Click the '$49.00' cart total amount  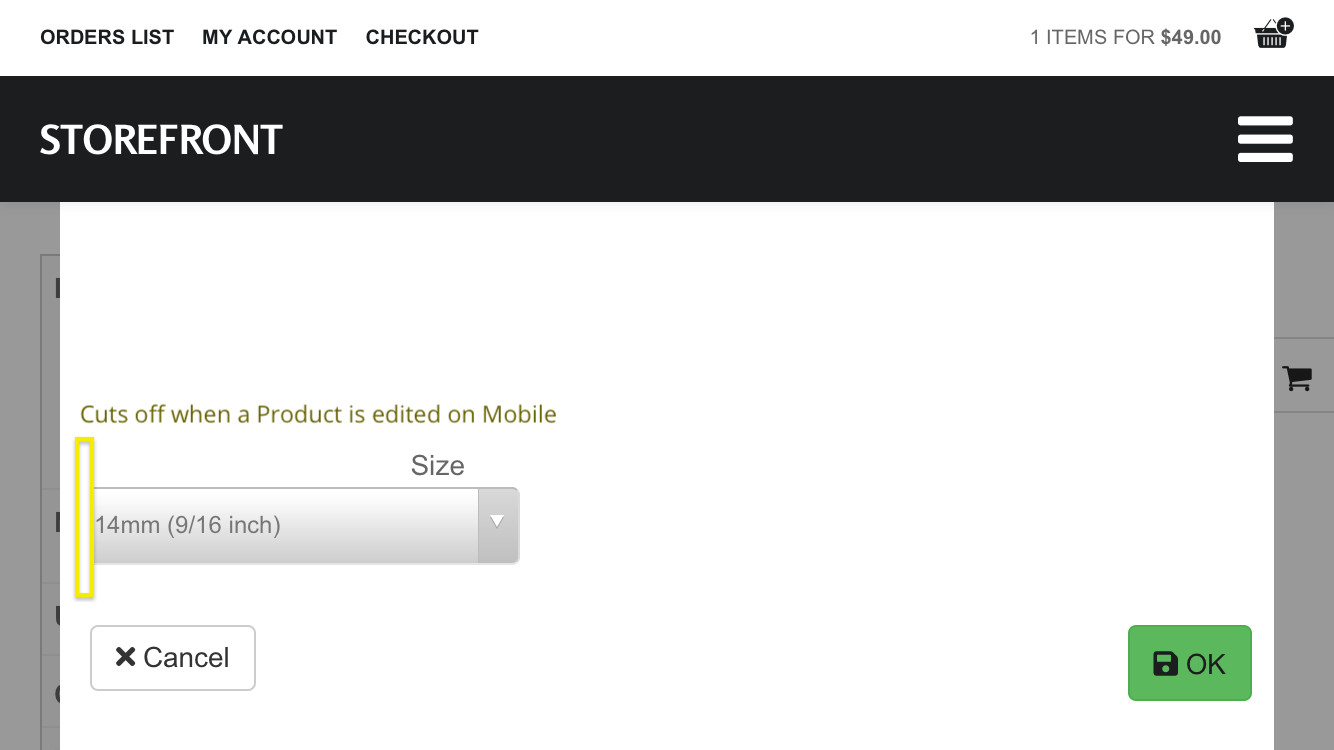(1191, 37)
